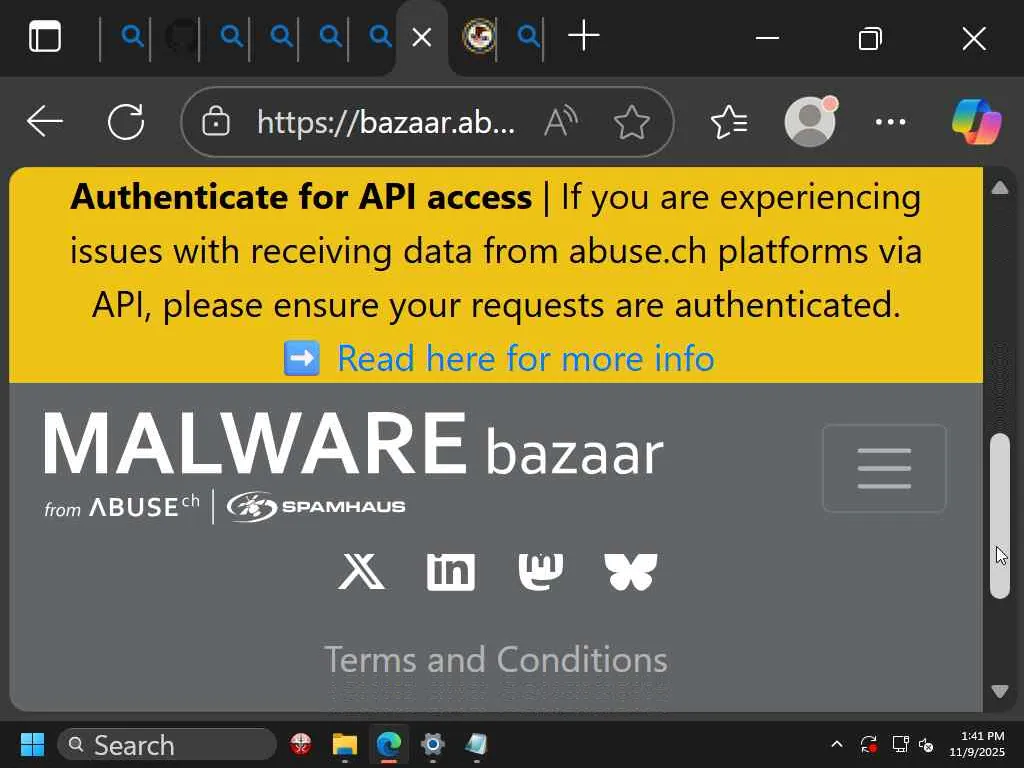The image size is (1024, 768).
Task: Launch the Copilot sidebar
Action: click(x=976, y=121)
